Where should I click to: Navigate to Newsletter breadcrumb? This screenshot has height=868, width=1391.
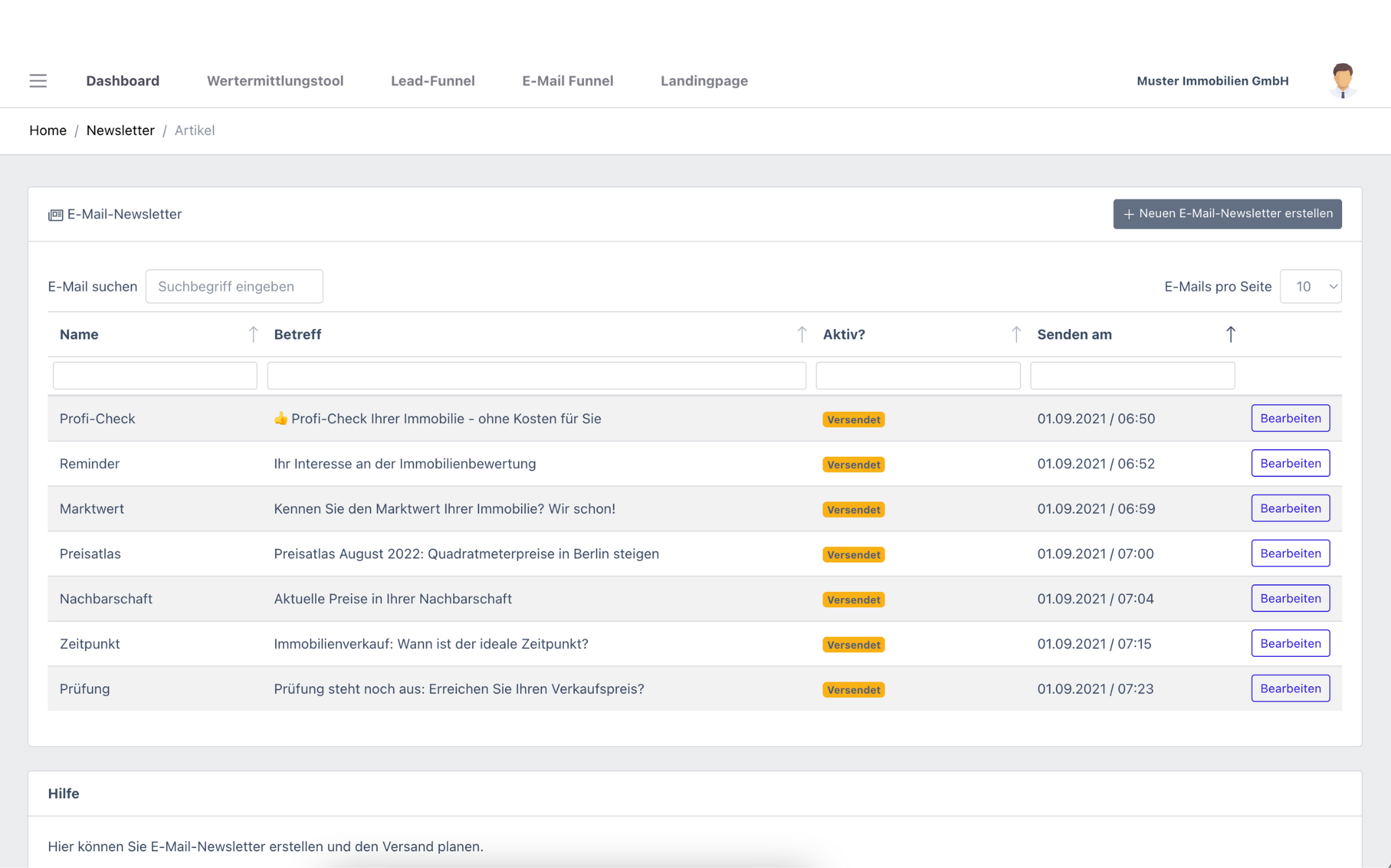120,130
